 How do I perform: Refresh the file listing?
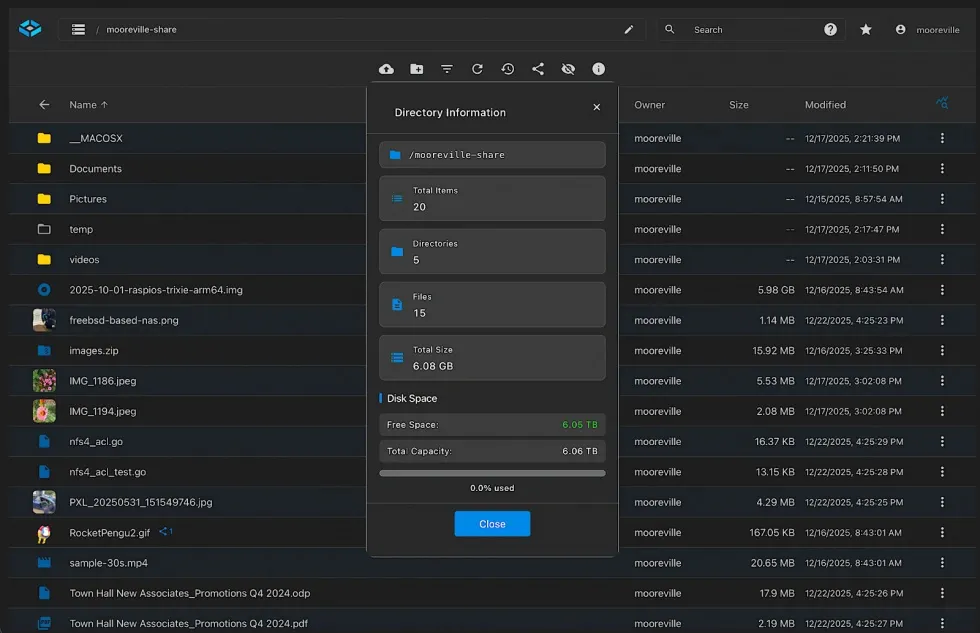pyautogui.click(x=477, y=69)
